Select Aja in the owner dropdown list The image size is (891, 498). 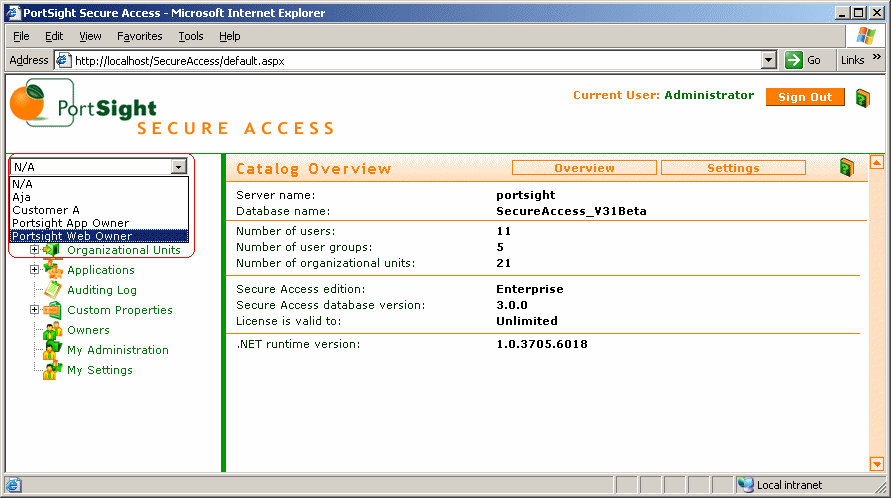(x=99, y=197)
